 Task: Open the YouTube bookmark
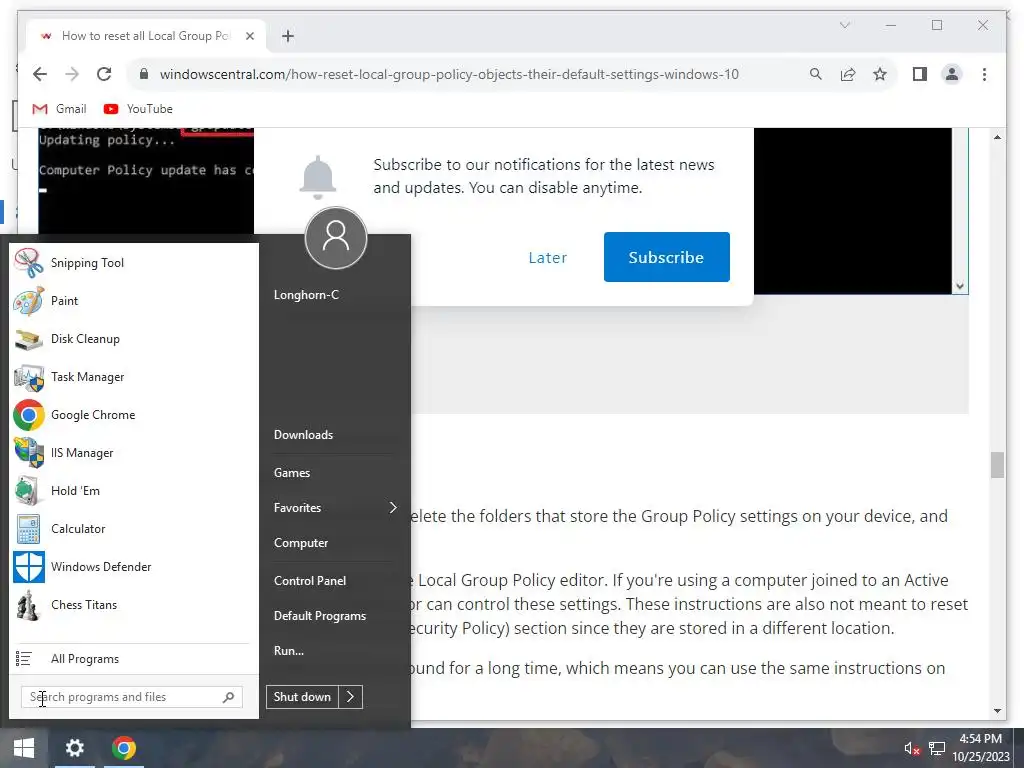pyautogui.click(x=138, y=109)
